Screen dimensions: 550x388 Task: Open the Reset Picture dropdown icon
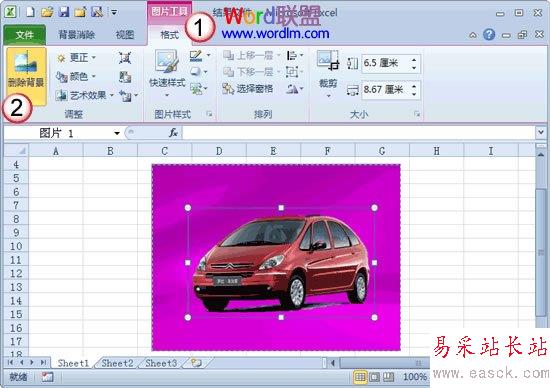128,95
